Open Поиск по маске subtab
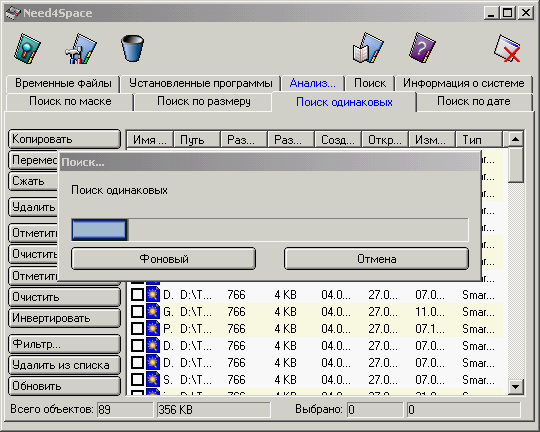The width and height of the screenshot is (540, 432). [x=70, y=102]
